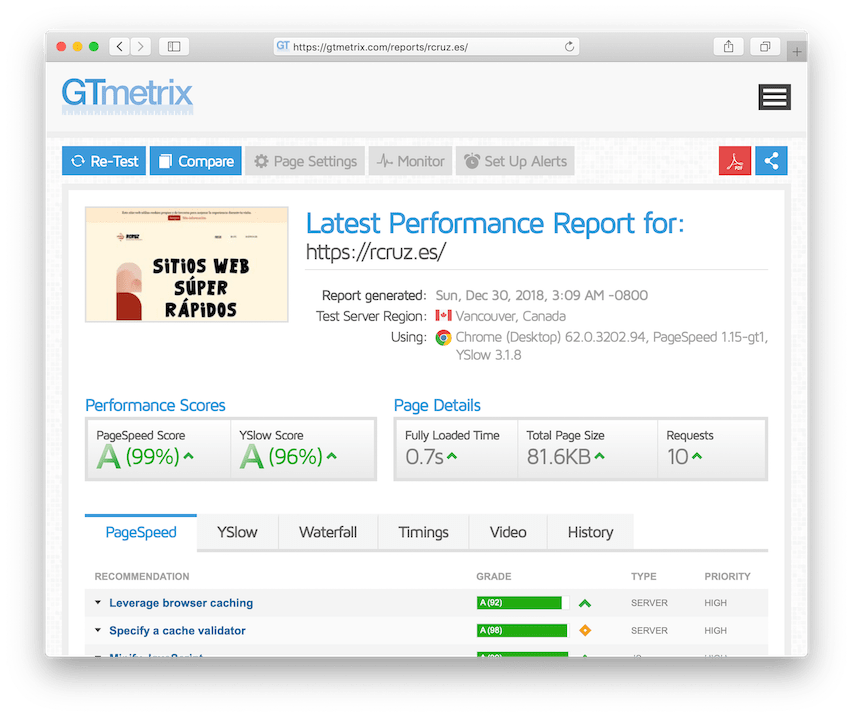Click the YSlow Score A (96%) value
This screenshot has width=853, height=717.
point(281,456)
